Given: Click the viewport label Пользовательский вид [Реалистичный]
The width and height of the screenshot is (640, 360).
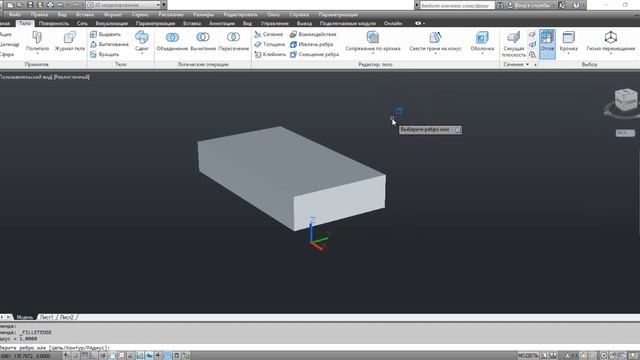Looking at the screenshot, I should tap(44, 77).
